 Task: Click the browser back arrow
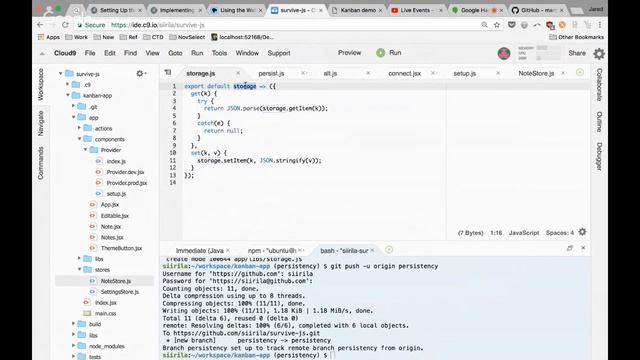click(40, 25)
